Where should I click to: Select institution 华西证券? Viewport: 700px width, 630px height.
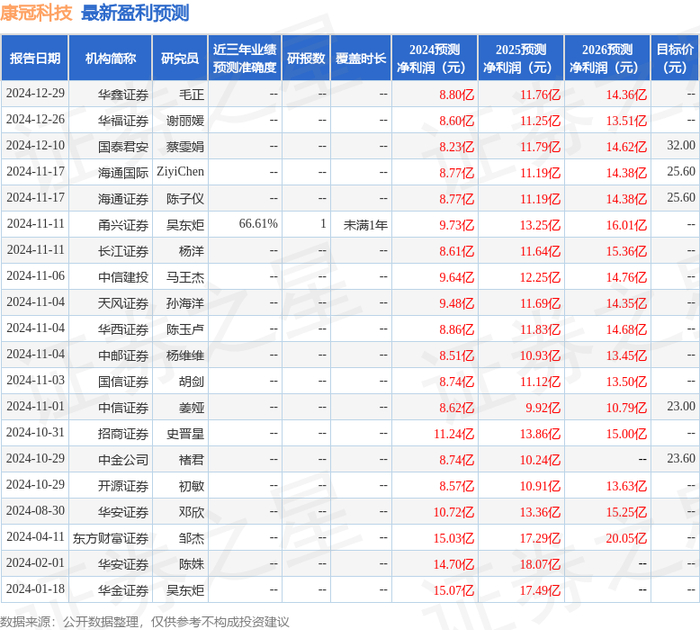point(123,330)
